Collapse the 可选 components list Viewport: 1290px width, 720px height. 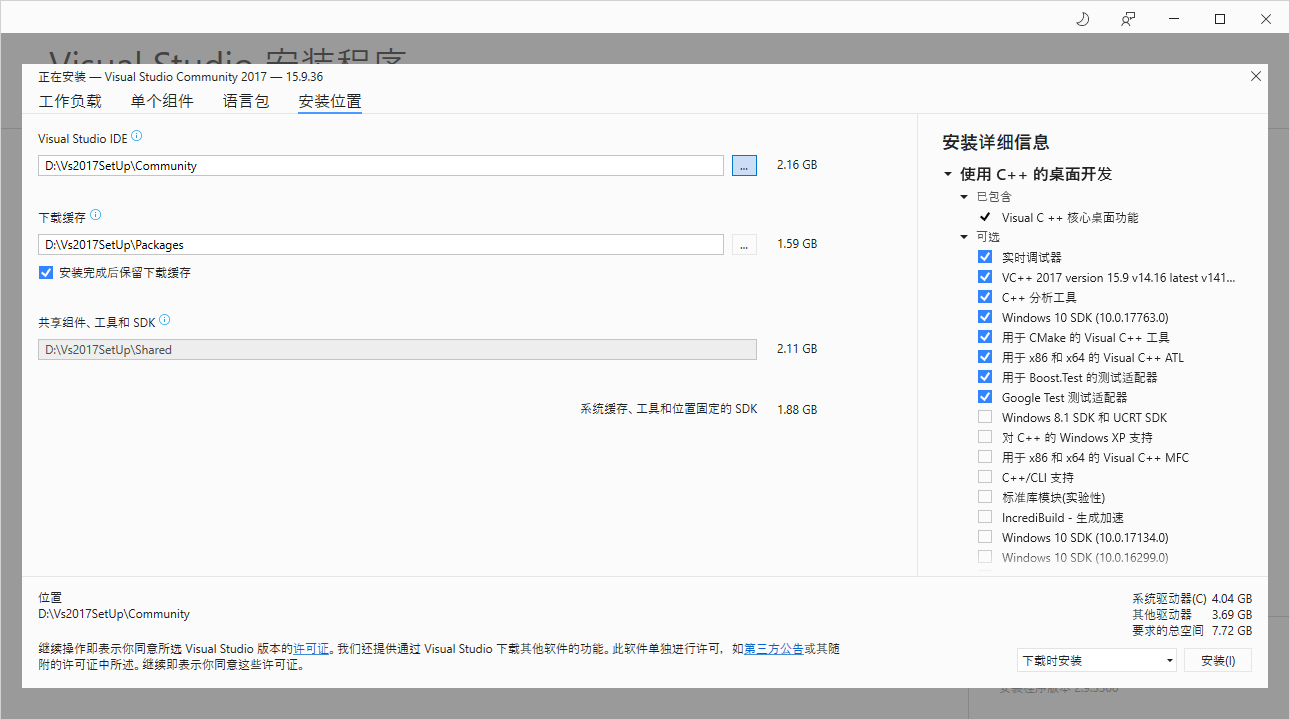pyautogui.click(x=964, y=237)
